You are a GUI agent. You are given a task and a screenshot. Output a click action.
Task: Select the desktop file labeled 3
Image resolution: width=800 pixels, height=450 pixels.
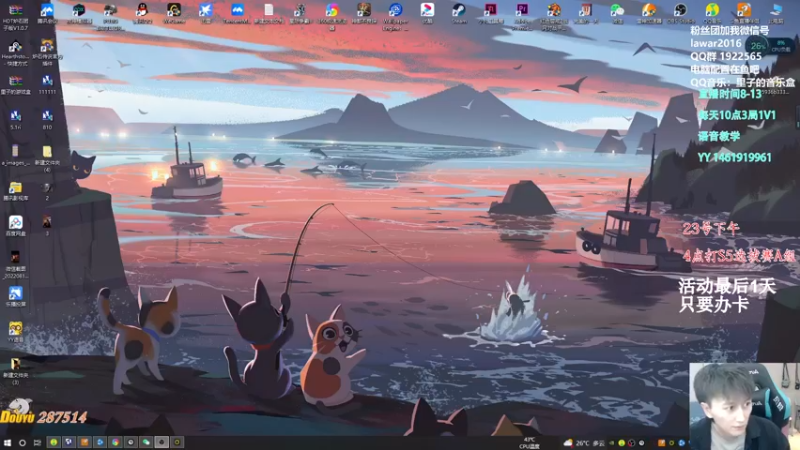(47, 224)
